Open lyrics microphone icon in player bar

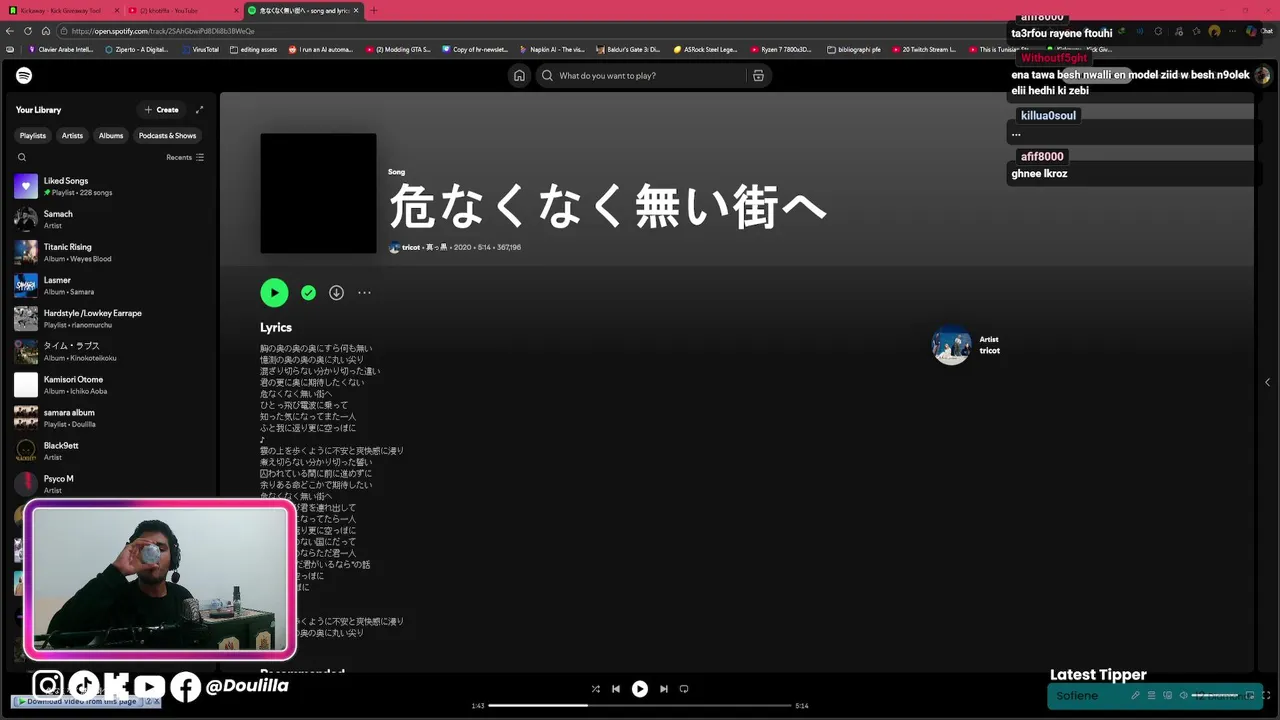coord(1135,695)
